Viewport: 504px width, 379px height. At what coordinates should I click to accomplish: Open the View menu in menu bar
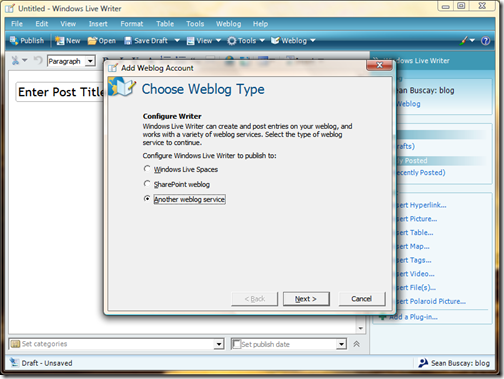click(68, 24)
